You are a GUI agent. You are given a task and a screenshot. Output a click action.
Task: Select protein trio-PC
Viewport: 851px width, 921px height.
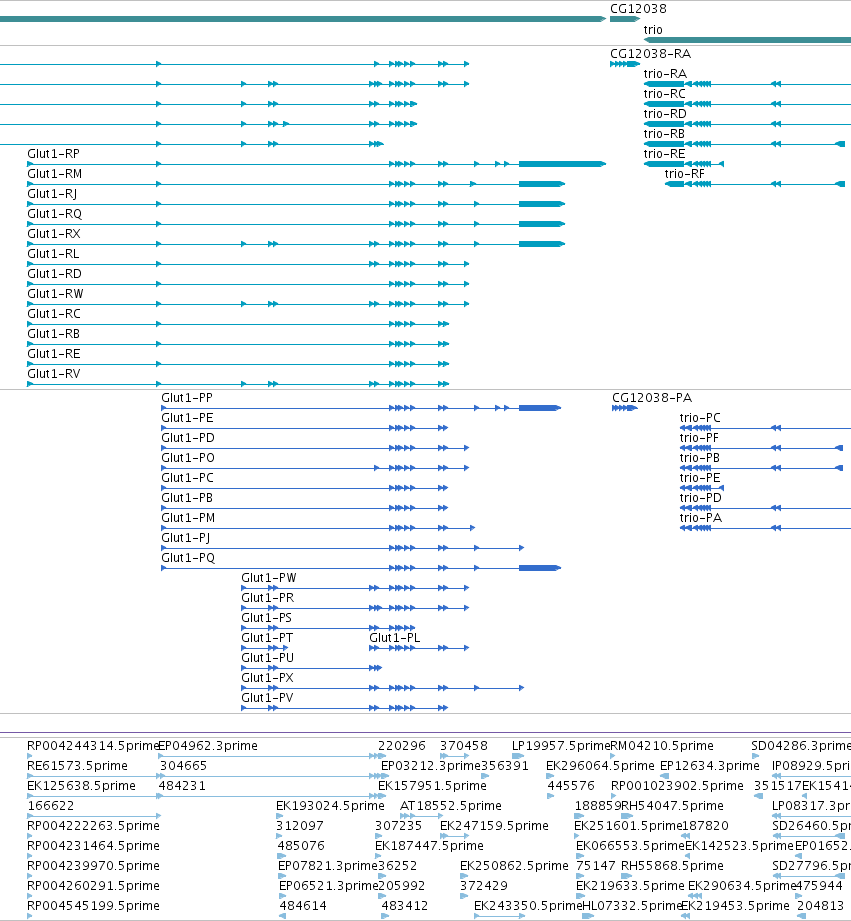click(699, 418)
